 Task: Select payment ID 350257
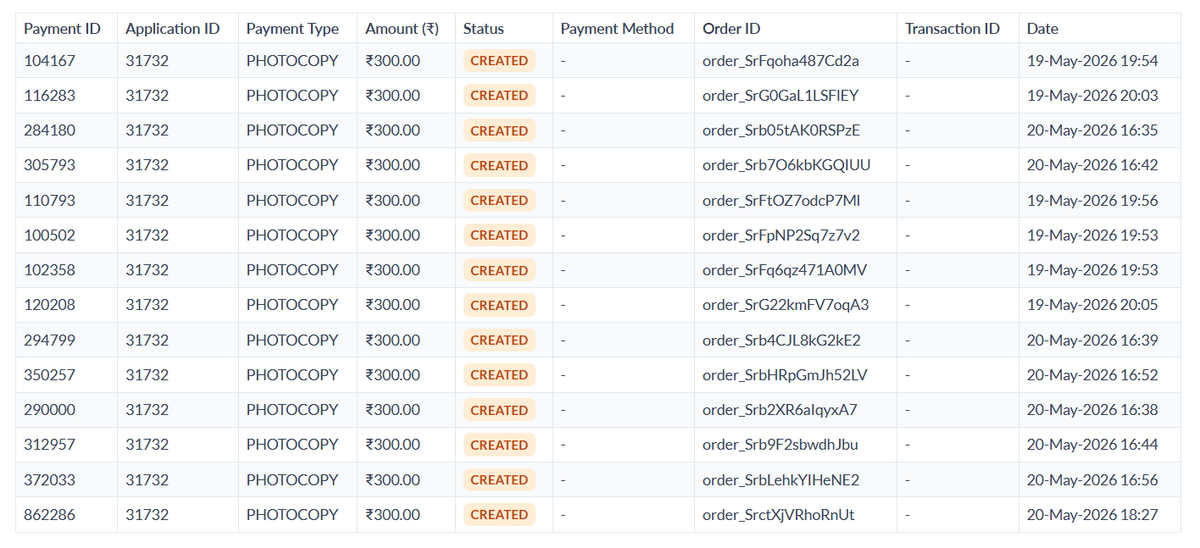(x=50, y=375)
